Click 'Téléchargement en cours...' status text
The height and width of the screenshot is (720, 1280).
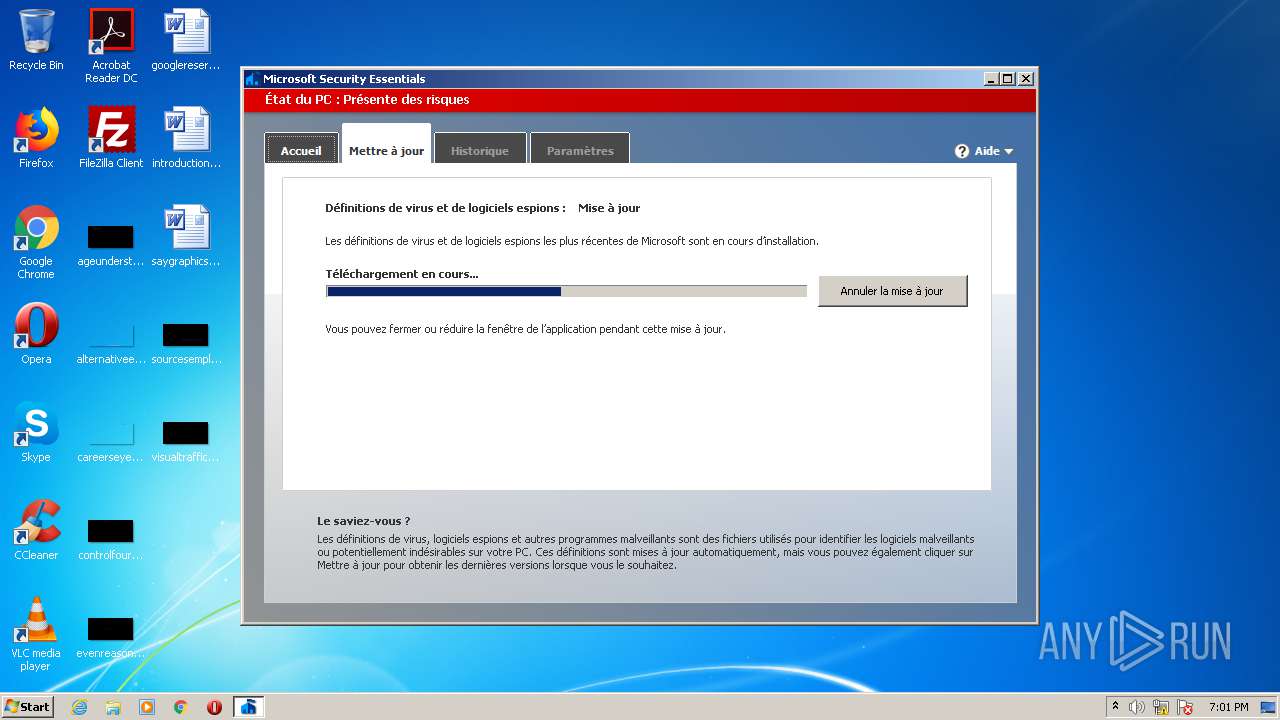point(402,274)
